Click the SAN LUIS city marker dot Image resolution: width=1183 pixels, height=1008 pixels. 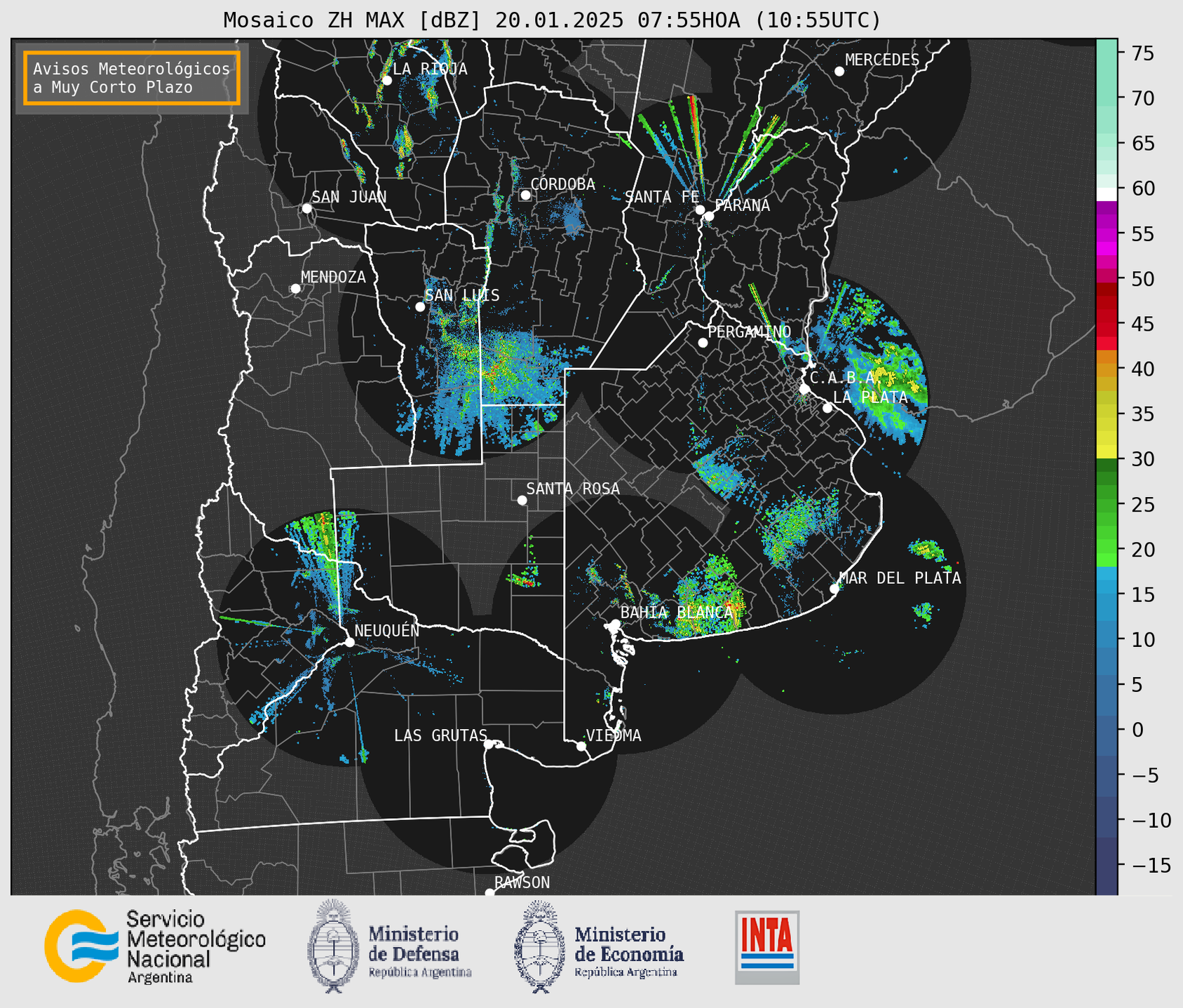(x=420, y=307)
